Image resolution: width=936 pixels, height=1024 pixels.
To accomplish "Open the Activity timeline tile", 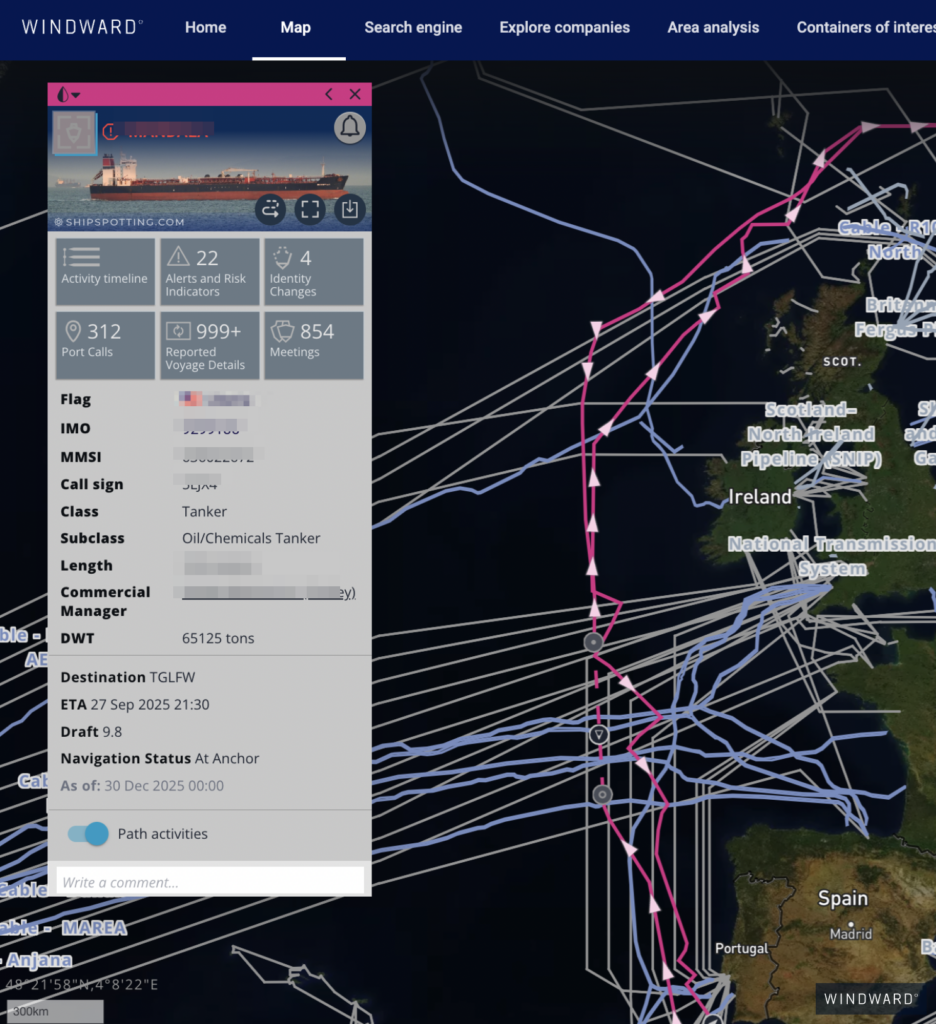I will click(x=105, y=271).
